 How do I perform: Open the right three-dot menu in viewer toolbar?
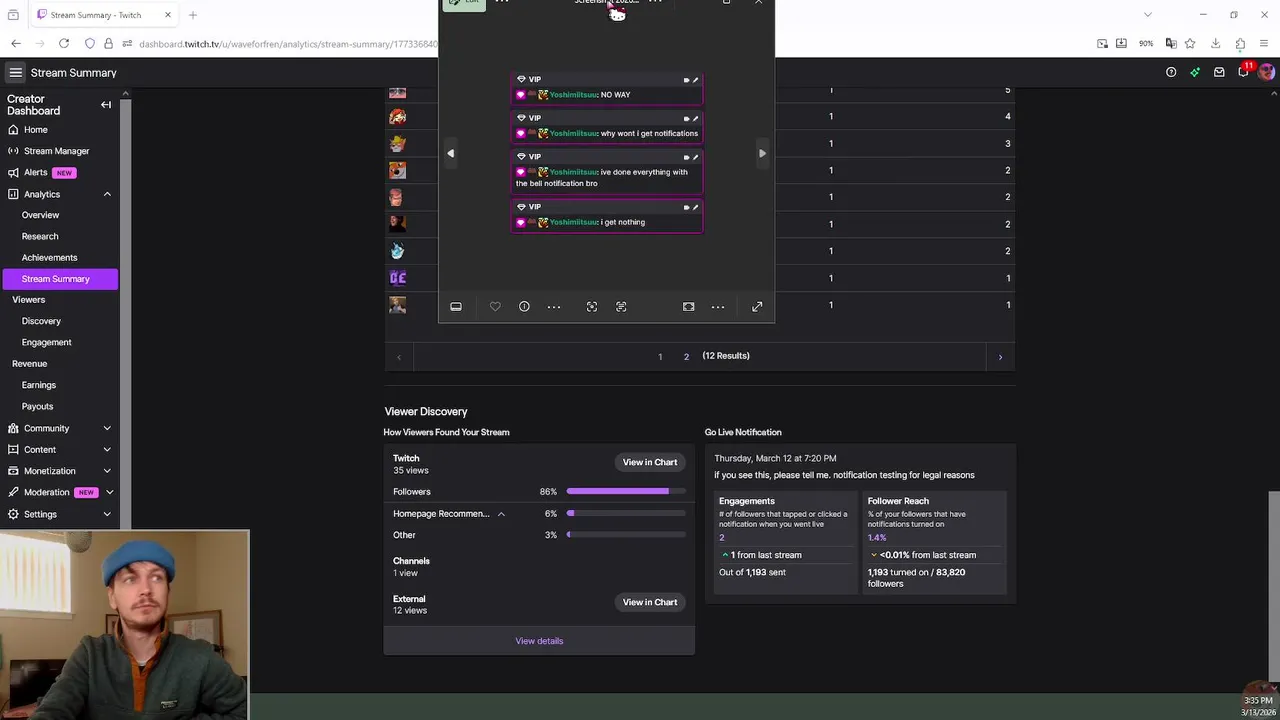click(x=718, y=307)
